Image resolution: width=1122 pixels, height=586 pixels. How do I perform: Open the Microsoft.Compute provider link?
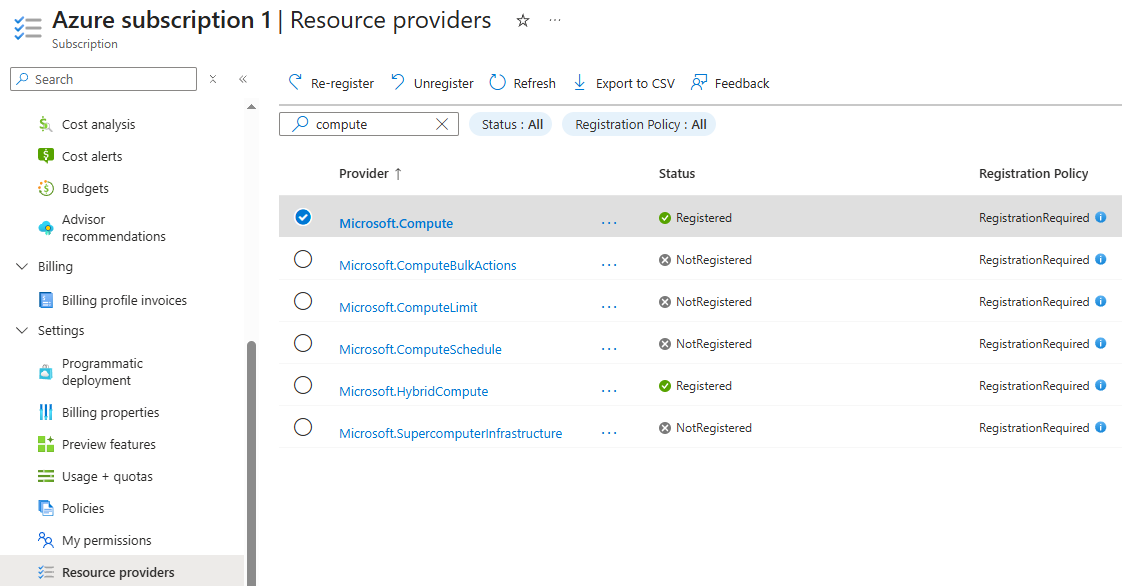(396, 223)
